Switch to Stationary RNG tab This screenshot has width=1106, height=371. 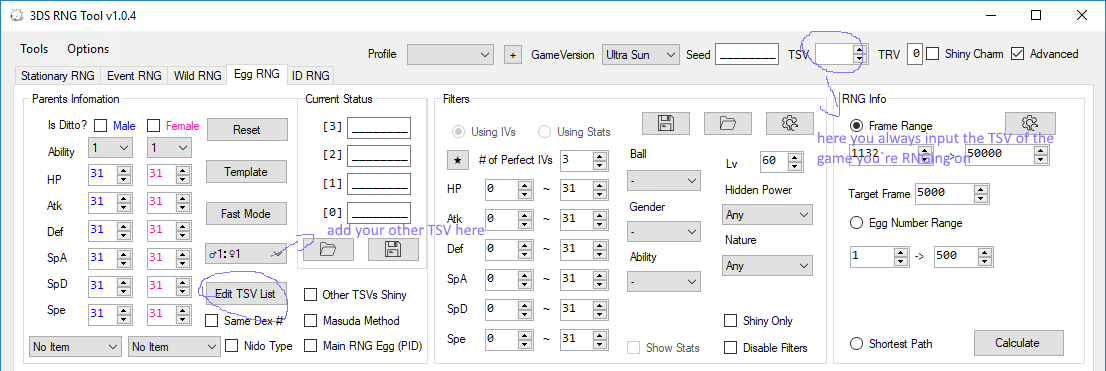[x=58, y=75]
